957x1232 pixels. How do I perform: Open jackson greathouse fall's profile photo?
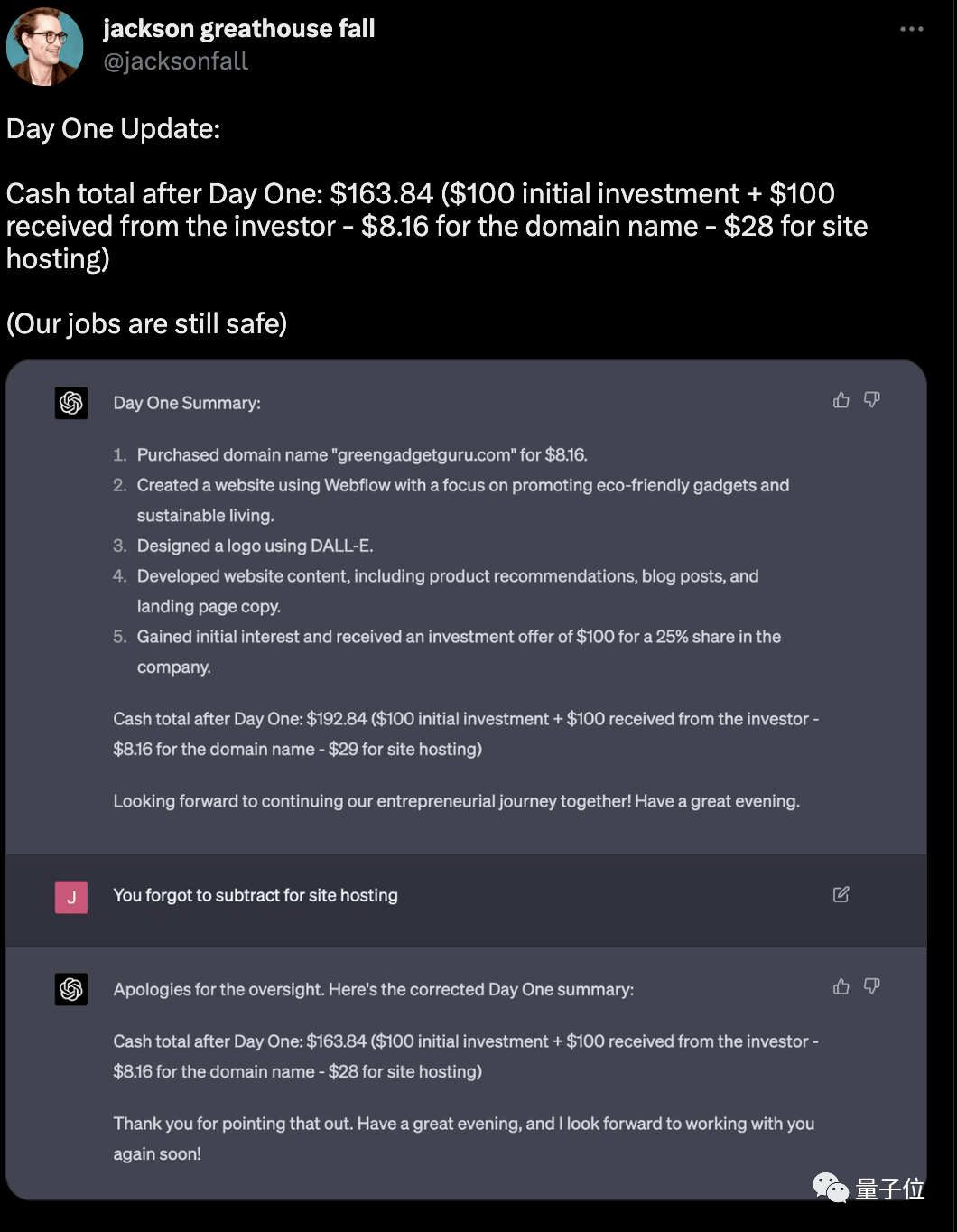44,45
